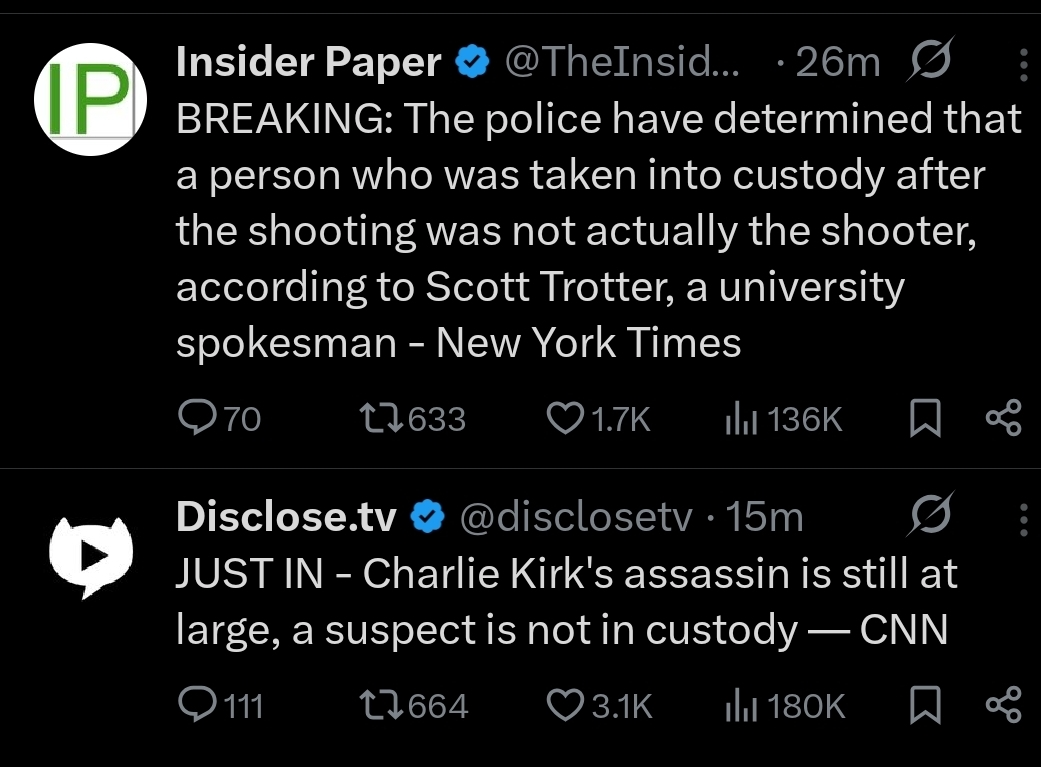Share the Insider Paper post
The image size is (1041, 767).
[1003, 418]
